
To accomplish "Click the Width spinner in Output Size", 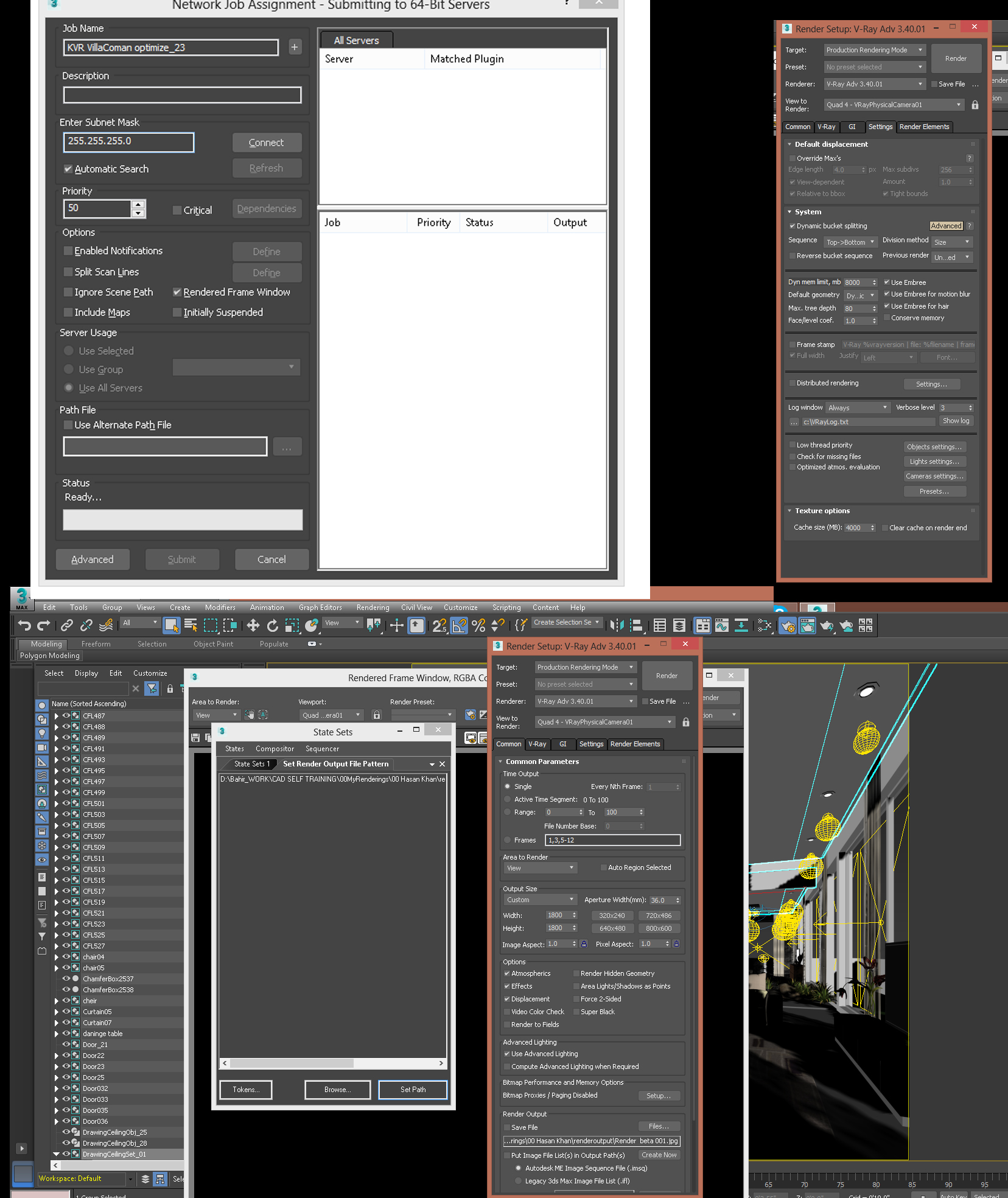I will pyautogui.click(x=573, y=915).
